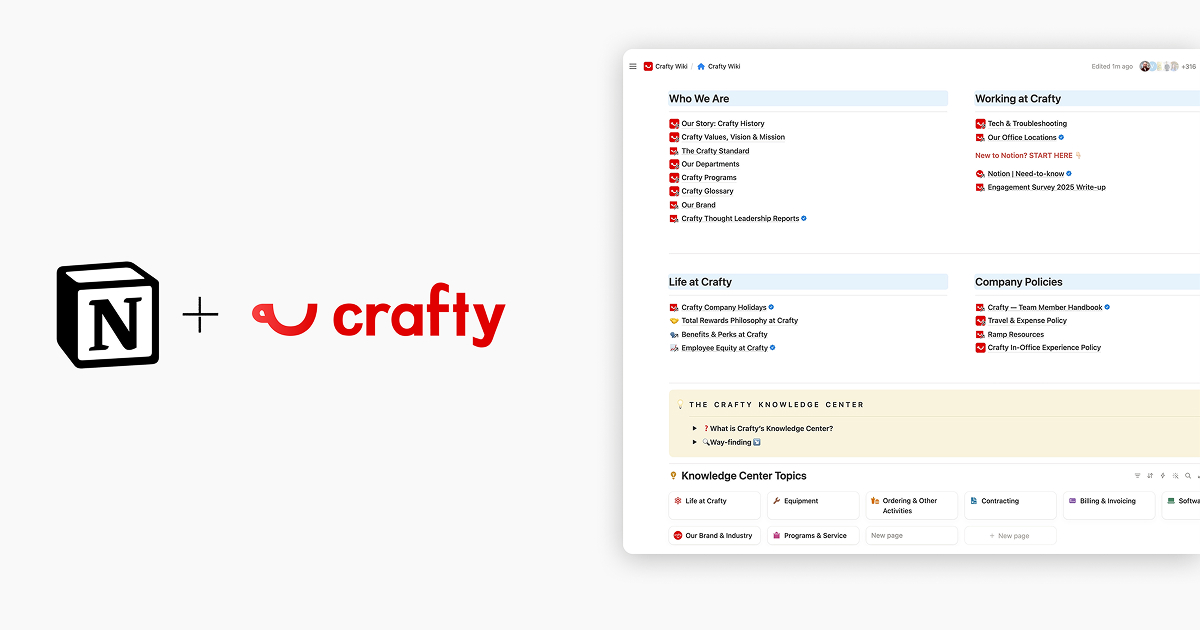This screenshot has height=630, width=1200.
Task: Open the lightning automations icon
Action: [1162, 476]
